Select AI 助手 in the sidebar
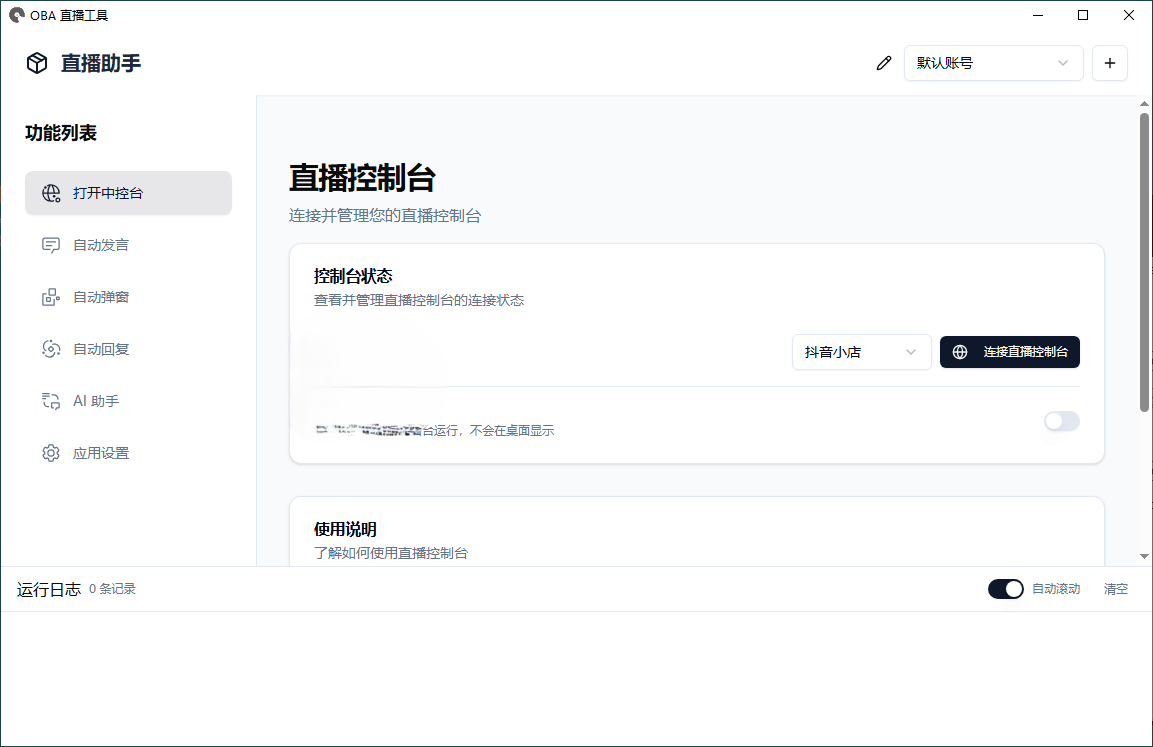 point(128,401)
